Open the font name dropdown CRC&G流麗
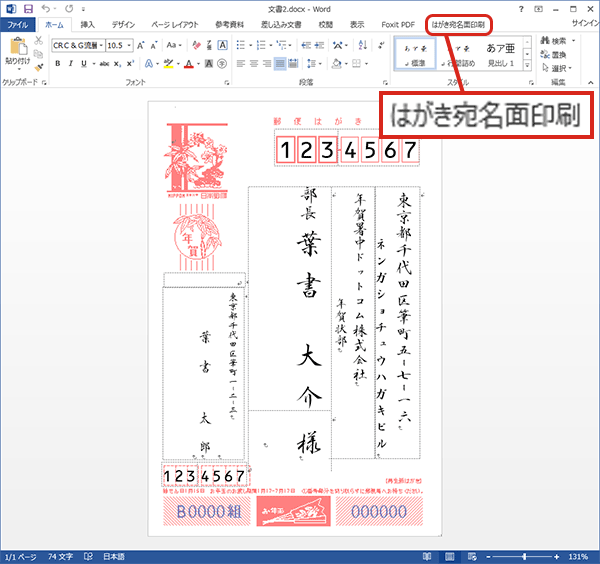This screenshot has height=564, width=600. [x=101, y=46]
